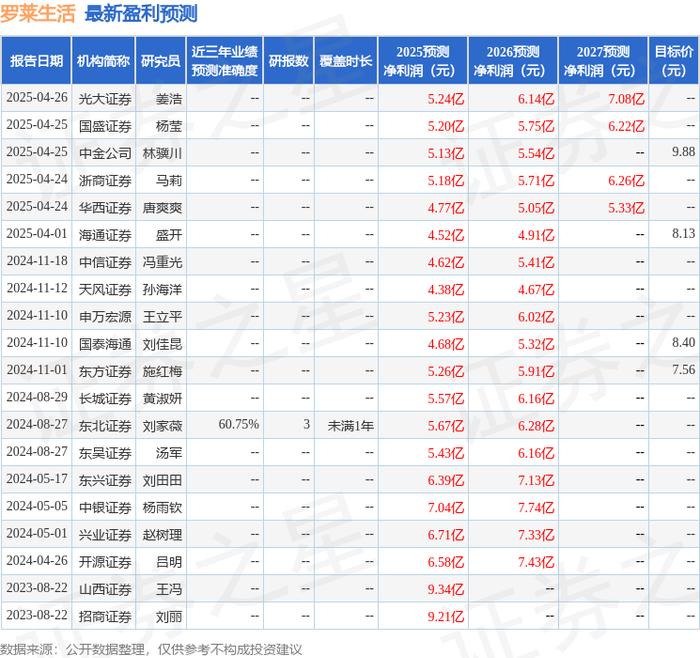This screenshot has width=700, height=658.
Task: Click the 9.21亿 forecast value
Action: click(x=446, y=616)
